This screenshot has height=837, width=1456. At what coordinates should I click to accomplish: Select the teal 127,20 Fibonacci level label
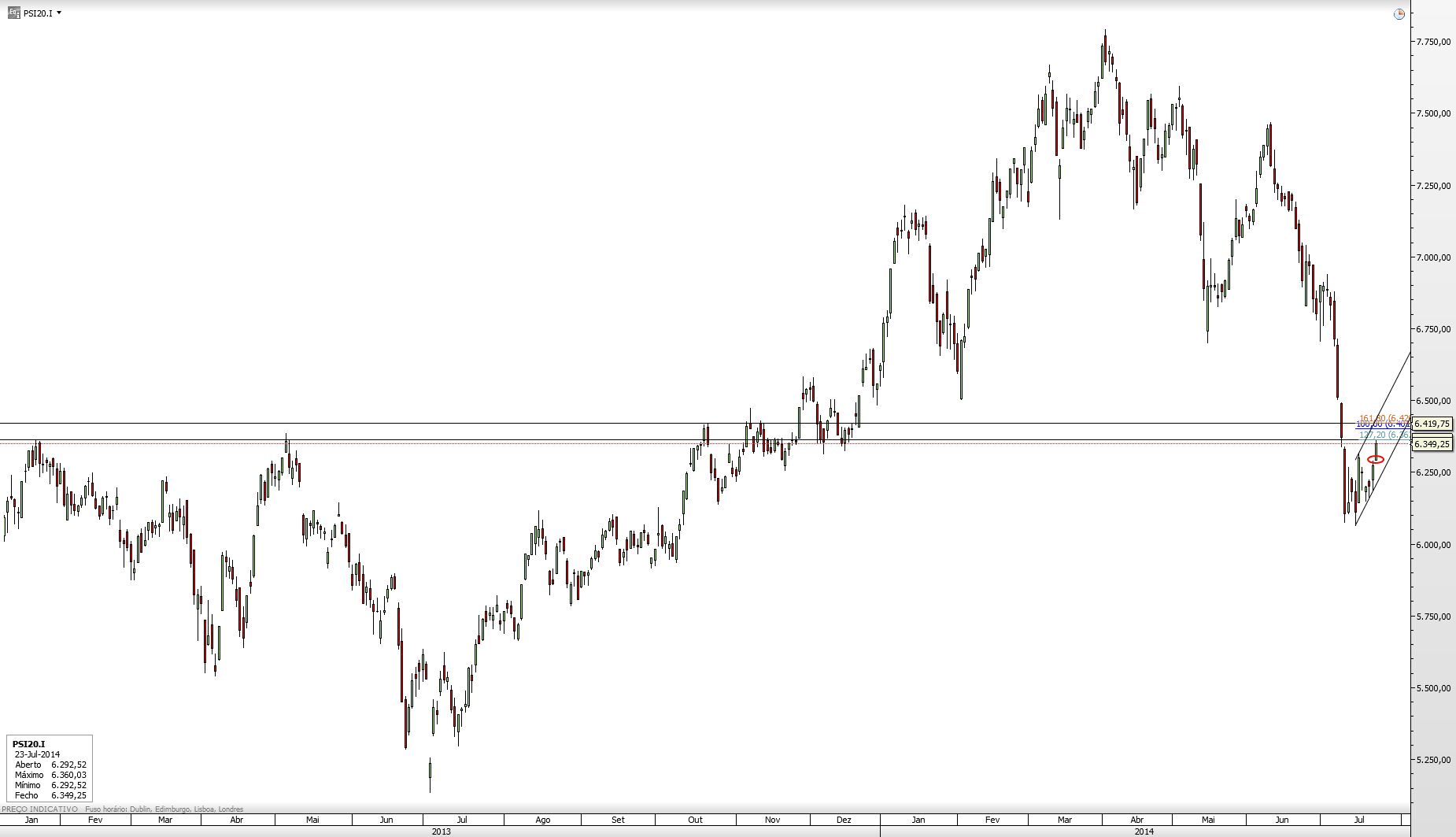pos(1384,435)
